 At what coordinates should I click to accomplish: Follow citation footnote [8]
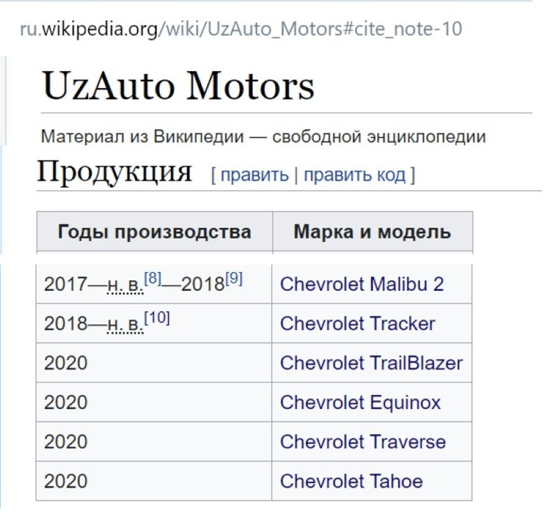pos(153,278)
